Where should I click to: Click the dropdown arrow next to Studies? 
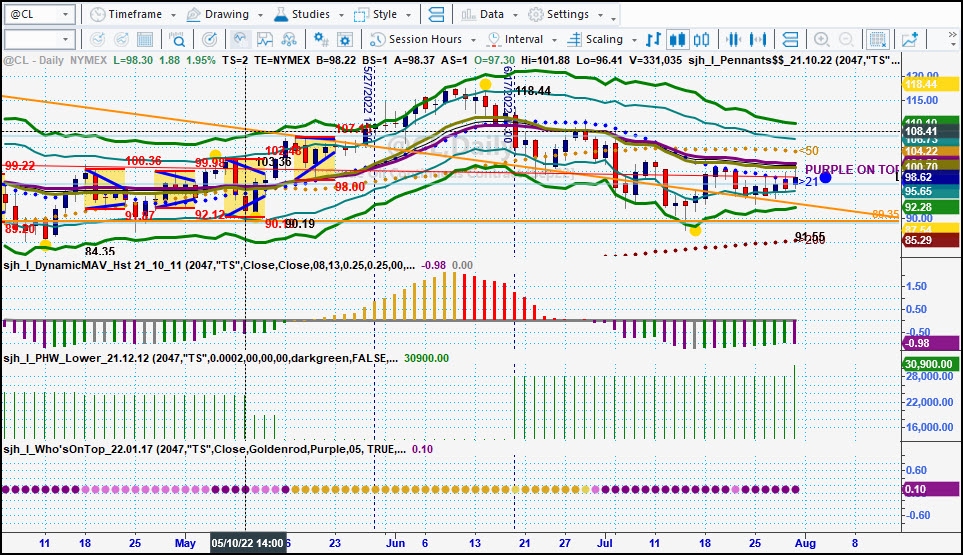point(341,15)
